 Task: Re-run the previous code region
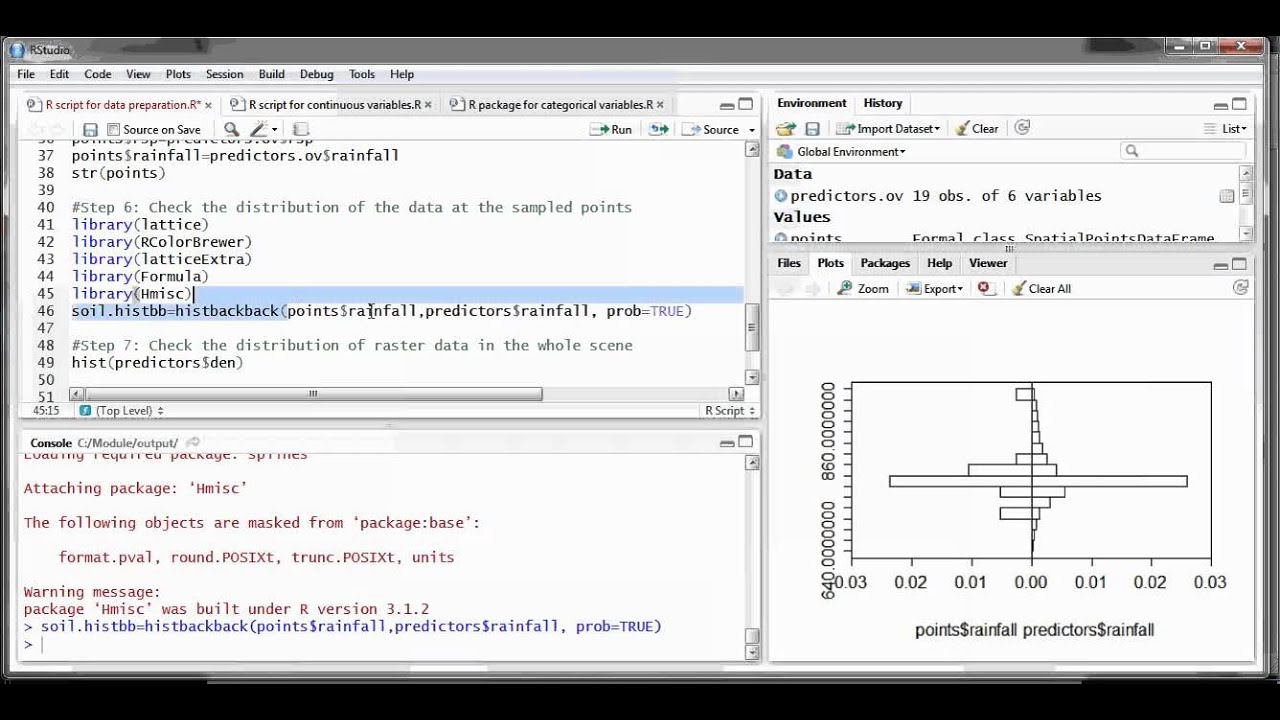coord(658,129)
